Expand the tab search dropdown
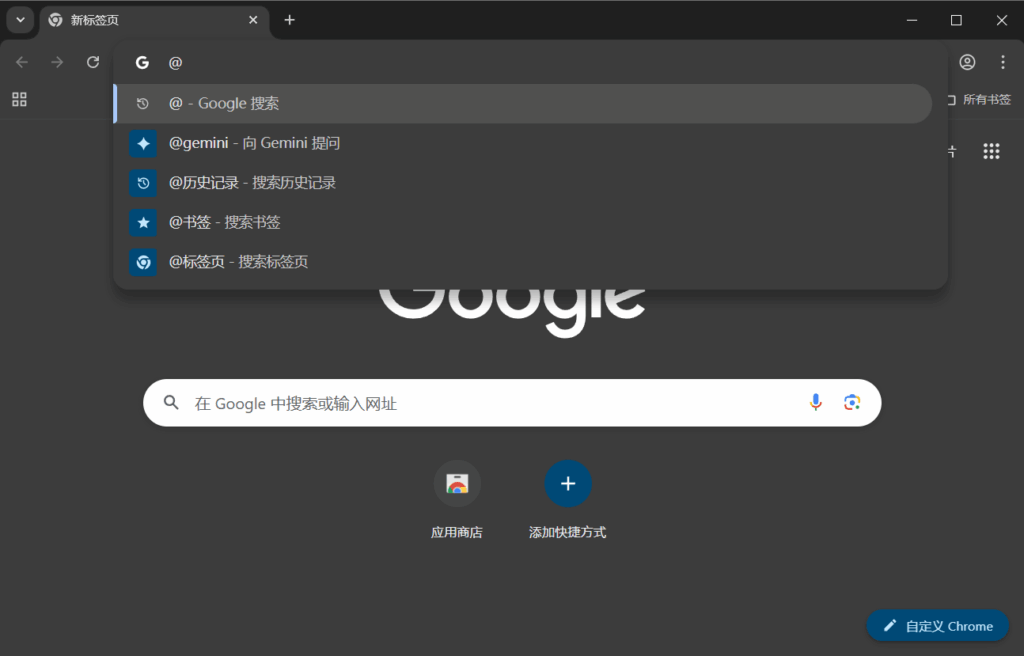Screen dimensions: 1024x656 pyautogui.click(x=20, y=20)
